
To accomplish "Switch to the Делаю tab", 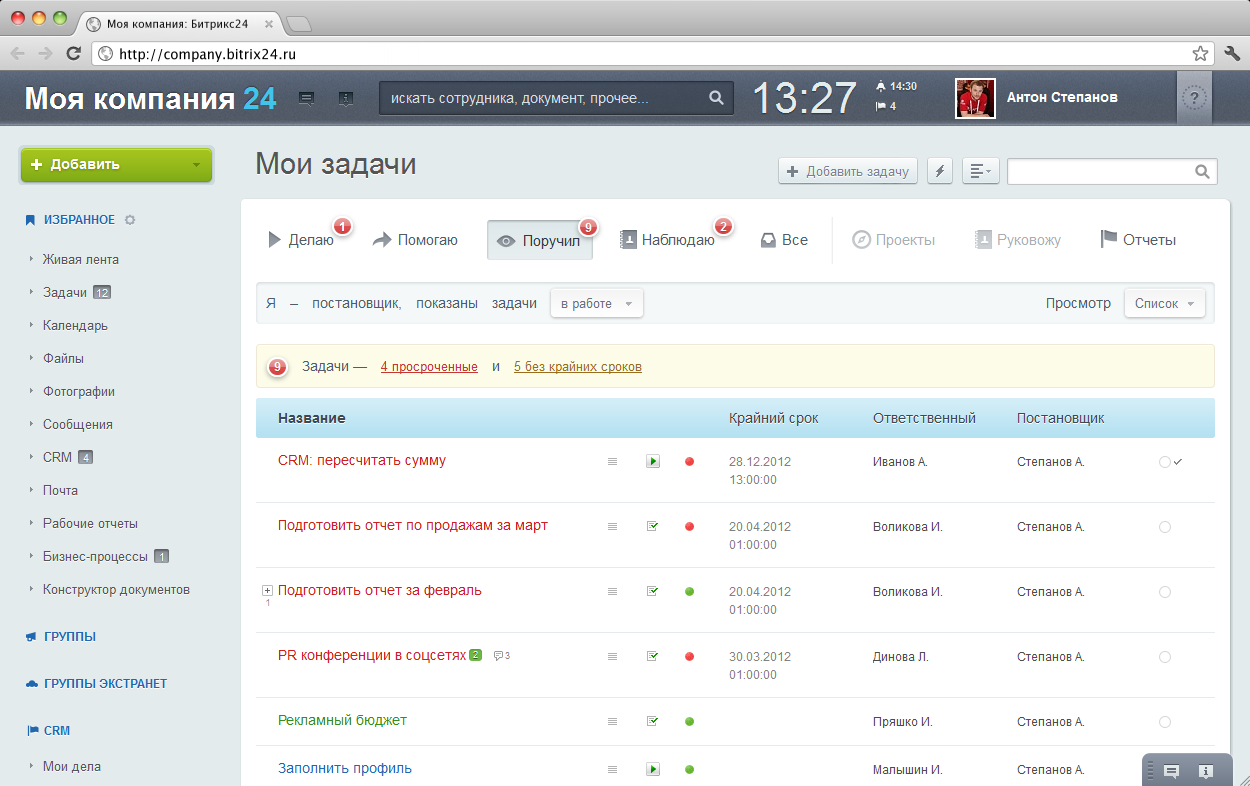I will point(301,240).
